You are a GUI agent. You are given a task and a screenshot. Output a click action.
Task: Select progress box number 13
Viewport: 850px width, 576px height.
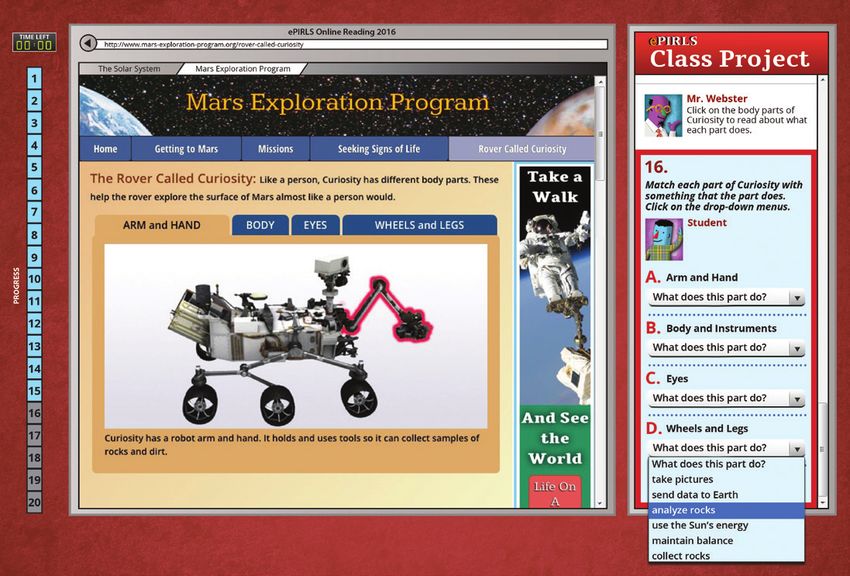click(x=34, y=346)
